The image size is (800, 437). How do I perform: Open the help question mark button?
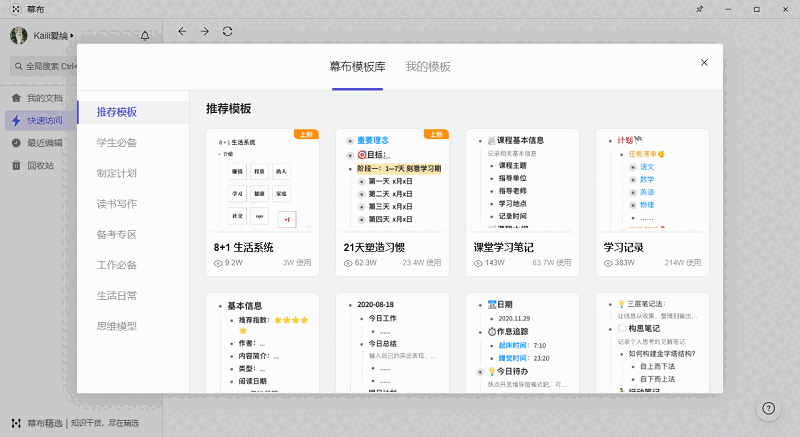[x=768, y=408]
